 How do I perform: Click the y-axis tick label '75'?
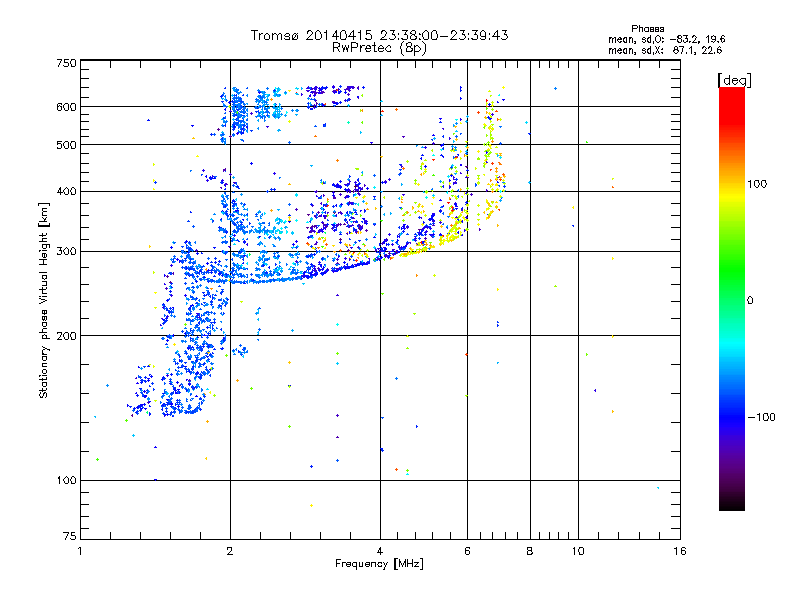(x=70, y=536)
